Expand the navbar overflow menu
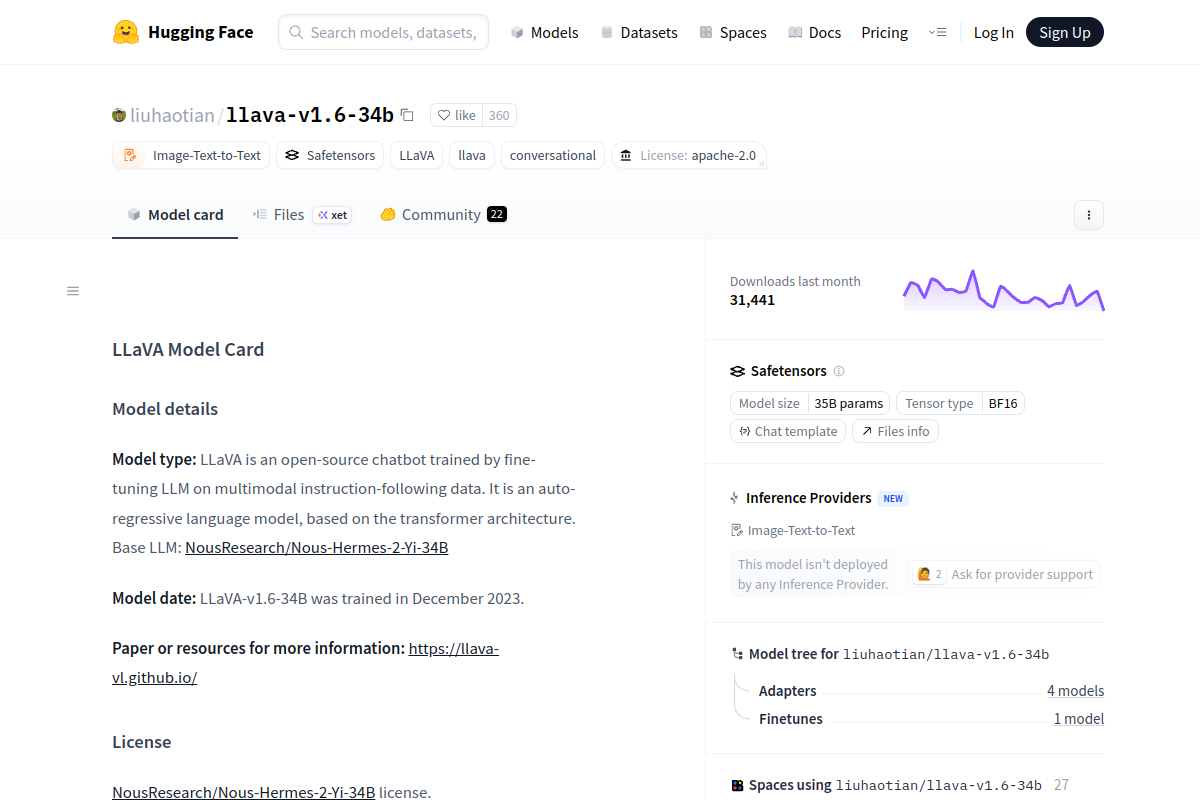 click(937, 32)
